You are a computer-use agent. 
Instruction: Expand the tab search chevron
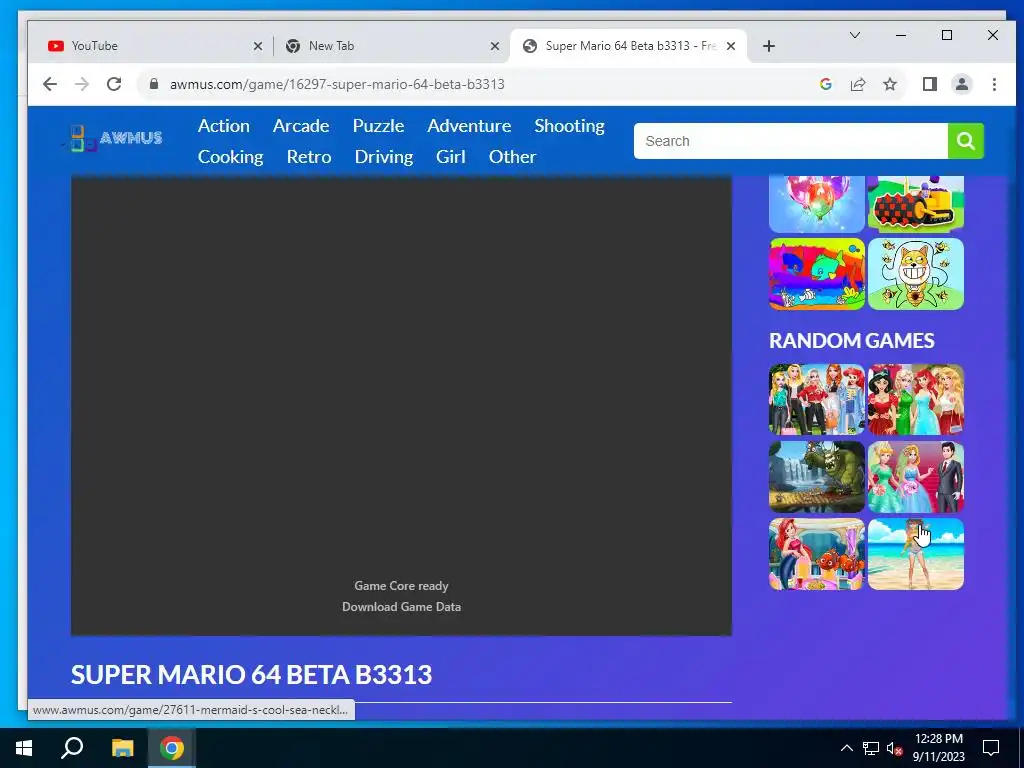pos(854,35)
